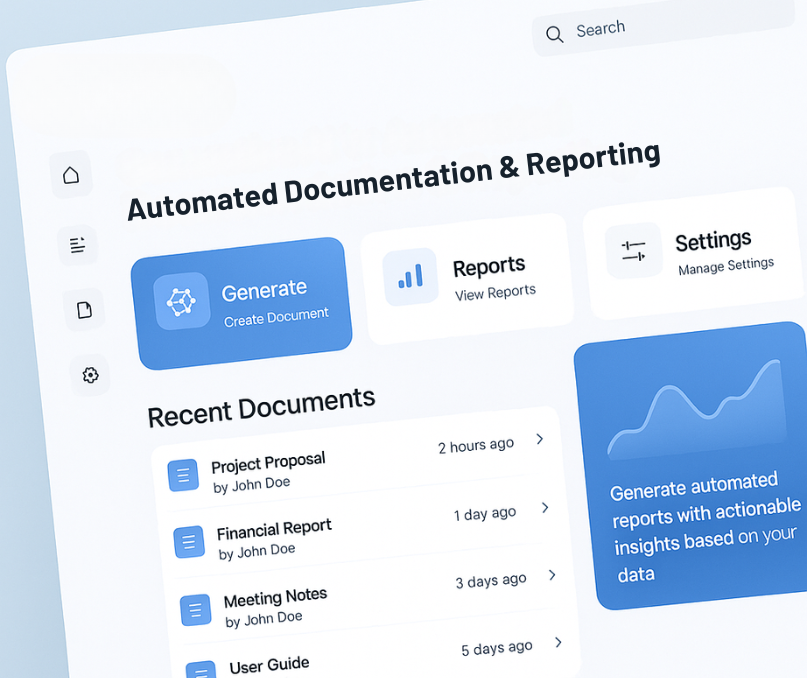Click the blue area chart graphic
807x678 pixels.
click(697, 408)
